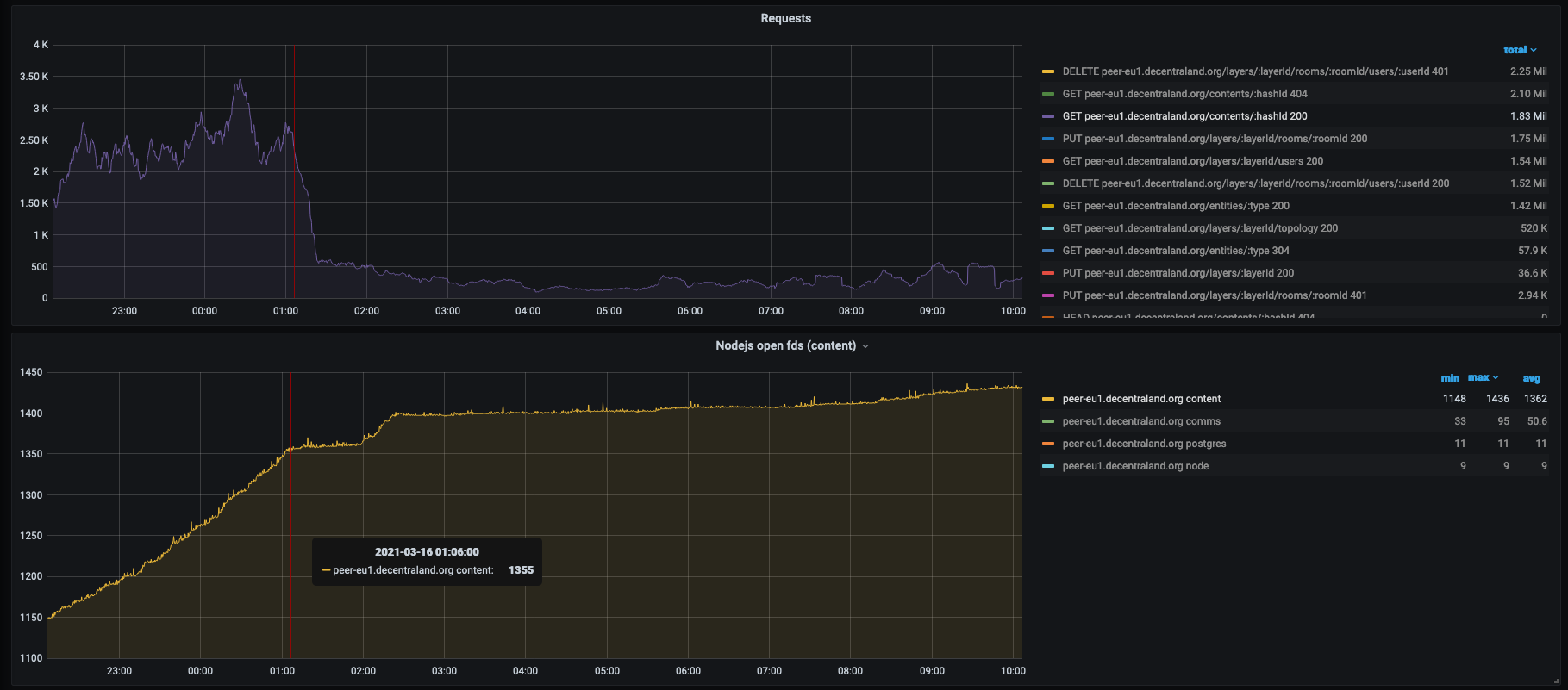The image size is (1568, 690).
Task: Click color swatch of DELETE users/:userId 401 series
Action: coord(1048,71)
